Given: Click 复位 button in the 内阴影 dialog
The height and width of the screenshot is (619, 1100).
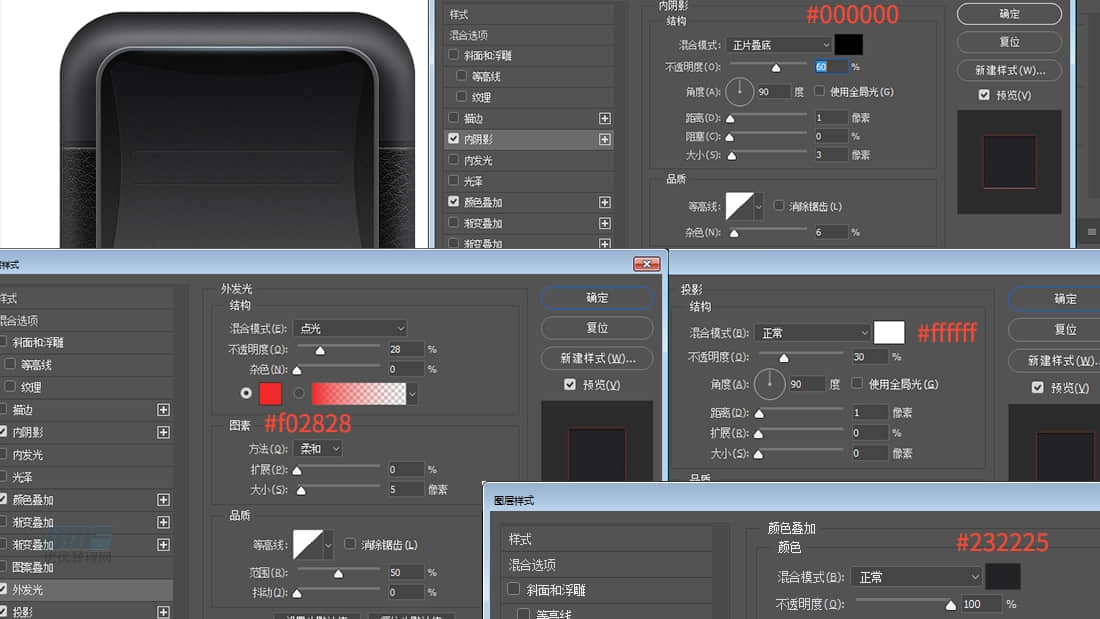Looking at the screenshot, I should tap(1009, 42).
